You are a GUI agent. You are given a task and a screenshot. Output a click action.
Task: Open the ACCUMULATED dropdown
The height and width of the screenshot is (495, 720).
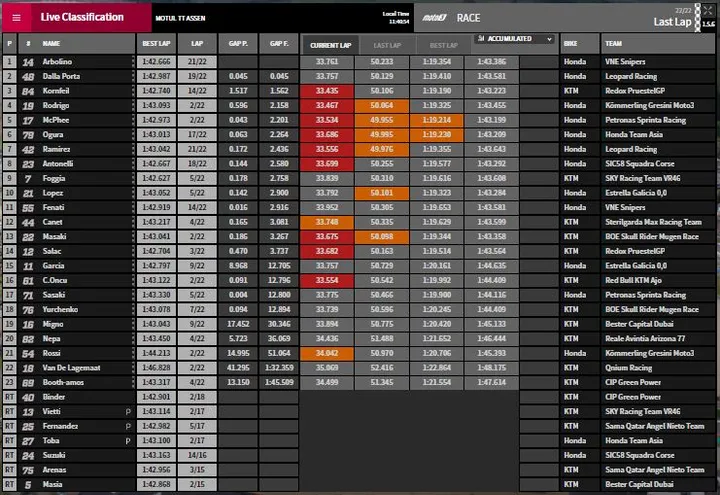(x=514, y=39)
